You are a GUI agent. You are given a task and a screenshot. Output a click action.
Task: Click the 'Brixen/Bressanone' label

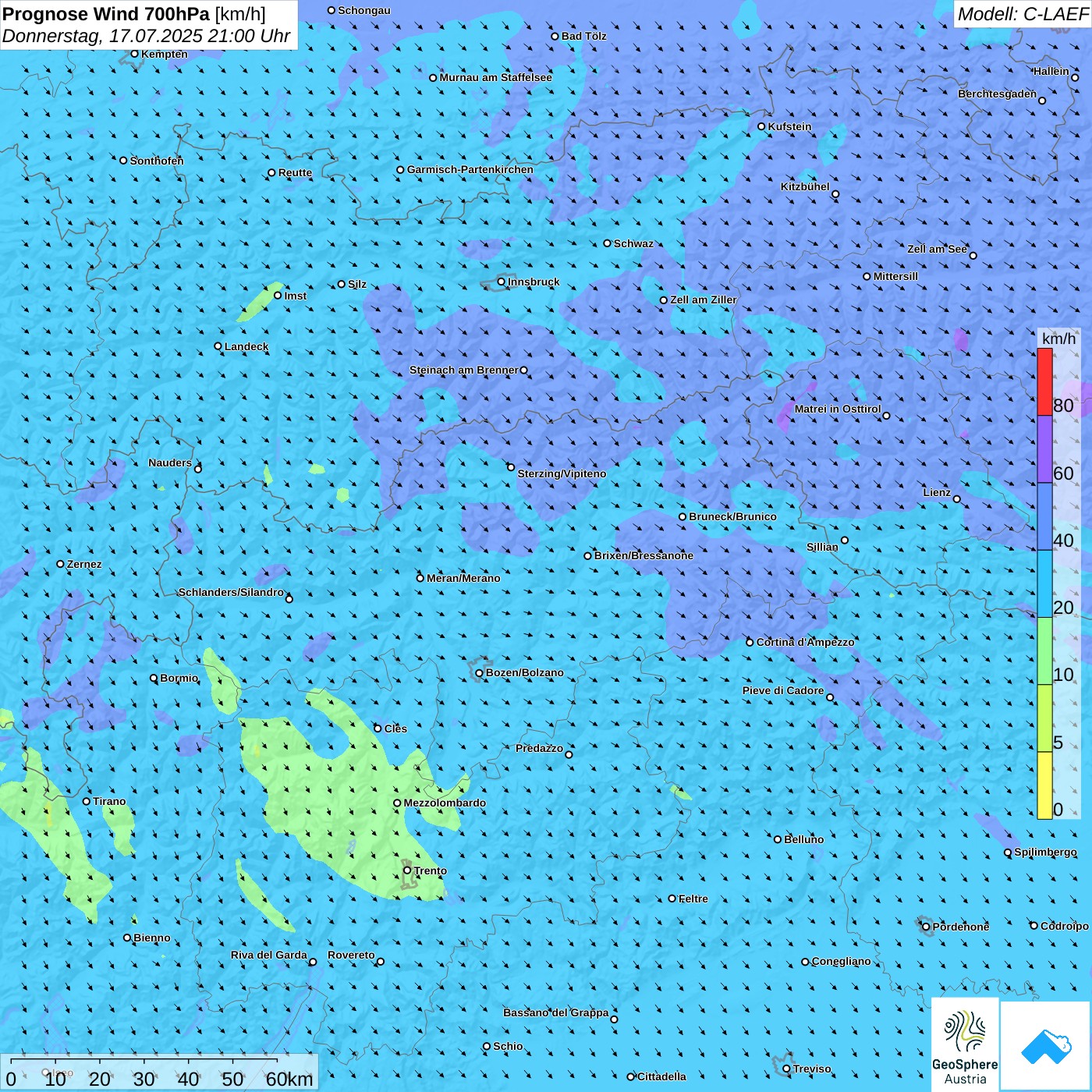click(643, 555)
